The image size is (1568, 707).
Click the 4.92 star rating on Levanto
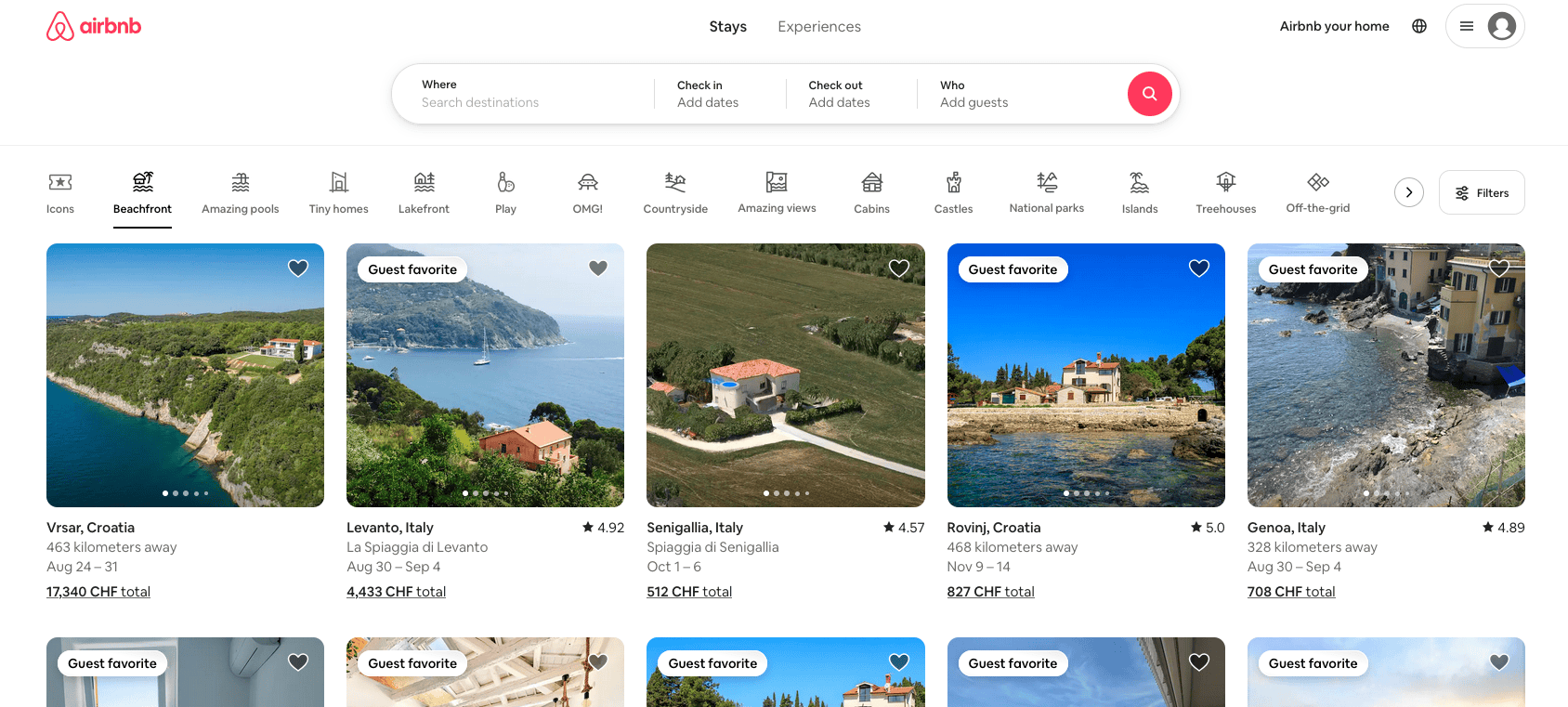[604, 528]
